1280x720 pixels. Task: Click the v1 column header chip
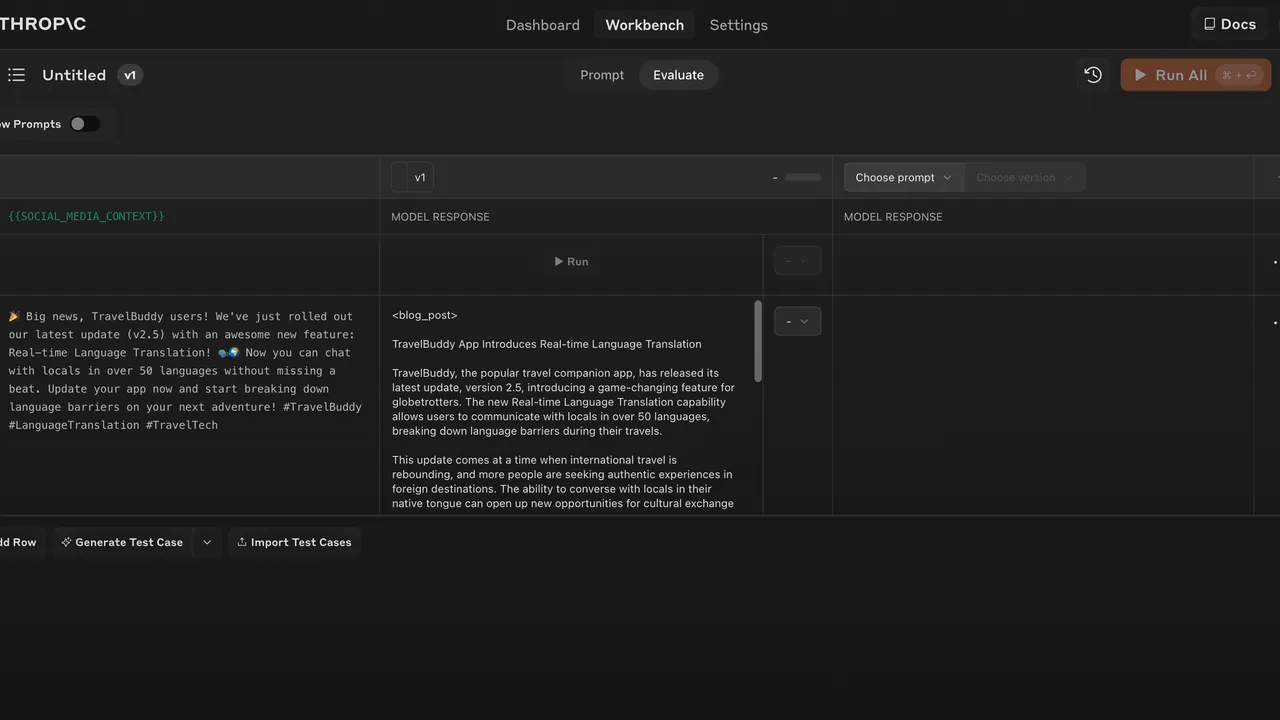[412, 177]
